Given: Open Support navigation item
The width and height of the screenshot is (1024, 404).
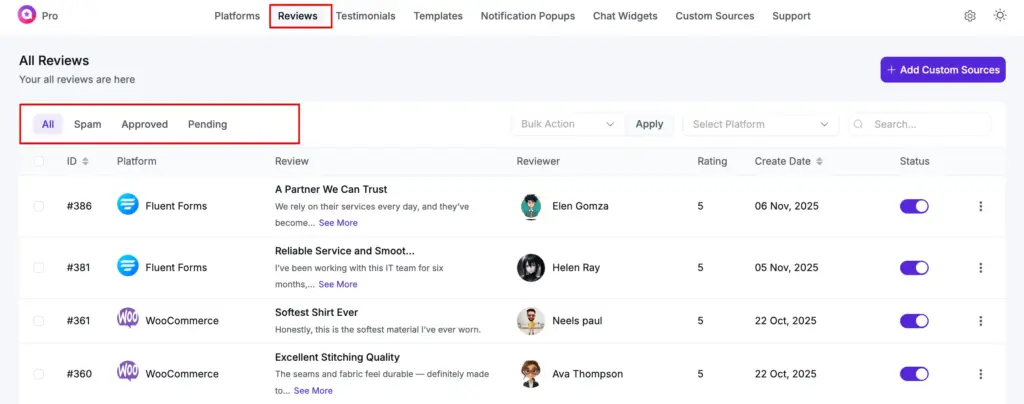Looking at the screenshot, I should [x=792, y=16].
